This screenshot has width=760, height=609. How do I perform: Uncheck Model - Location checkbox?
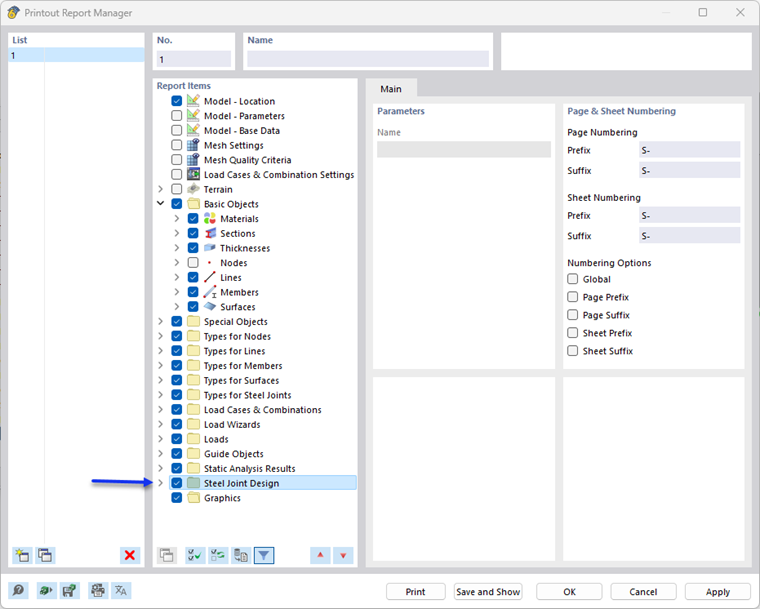(176, 101)
